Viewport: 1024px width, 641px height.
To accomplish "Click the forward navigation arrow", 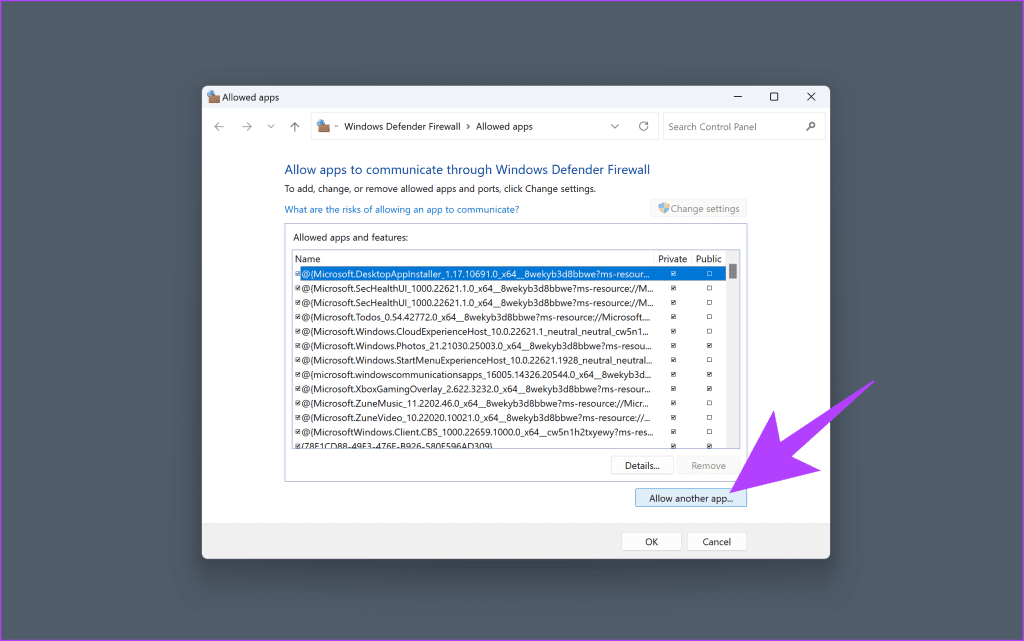I will coord(246,127).
